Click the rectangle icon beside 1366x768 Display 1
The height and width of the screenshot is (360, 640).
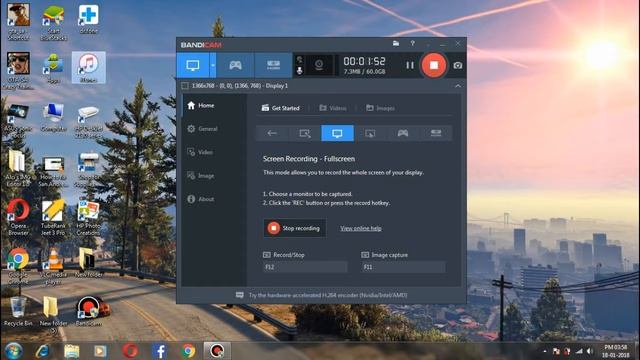point(185,86)
